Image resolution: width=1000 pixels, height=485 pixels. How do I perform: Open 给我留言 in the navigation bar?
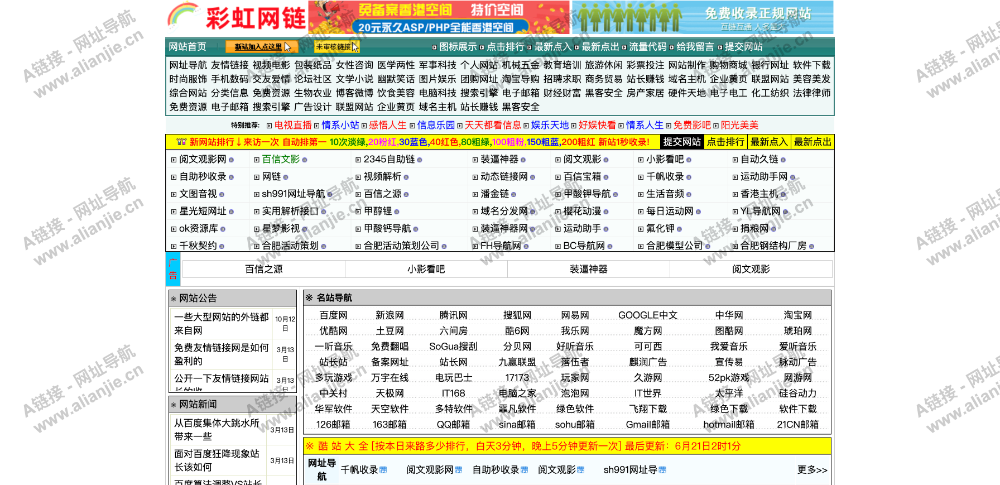(x=695, y=47)
